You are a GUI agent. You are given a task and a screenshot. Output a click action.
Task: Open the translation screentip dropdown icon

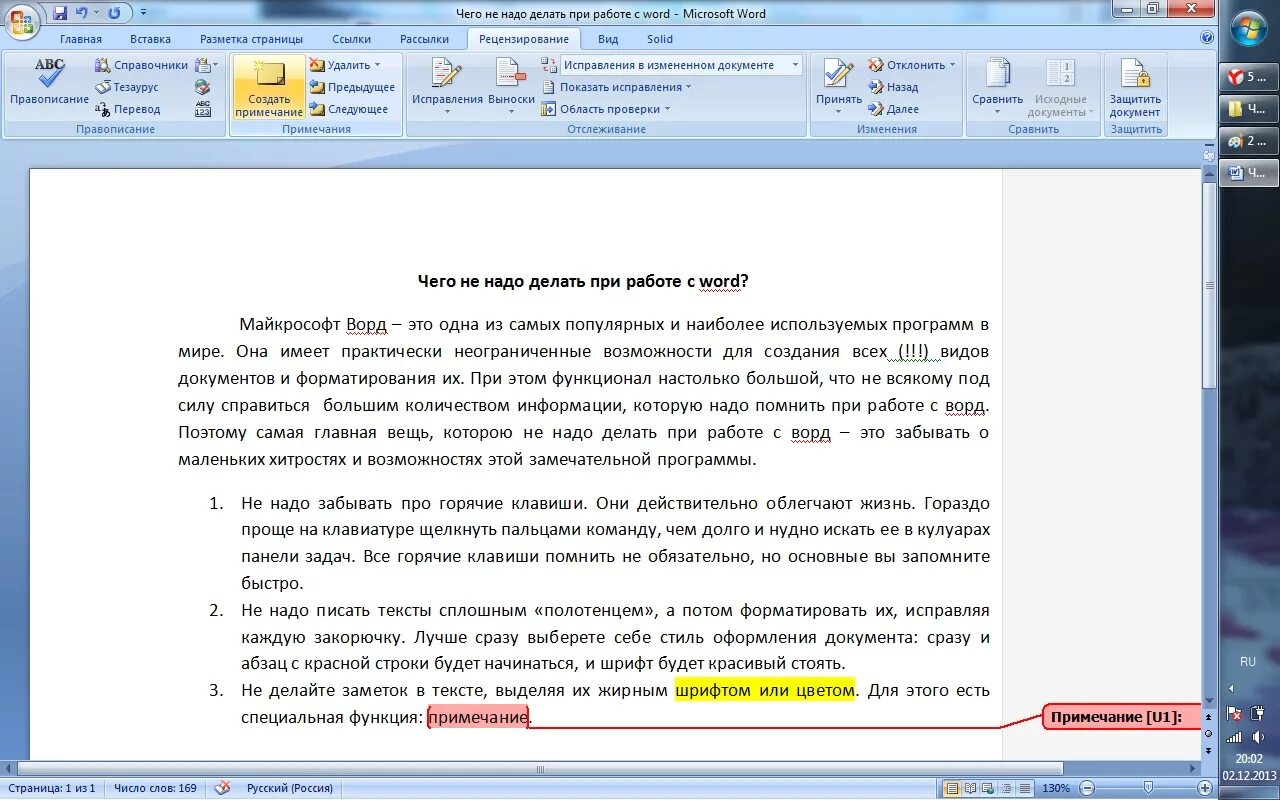tap(207, 65)
